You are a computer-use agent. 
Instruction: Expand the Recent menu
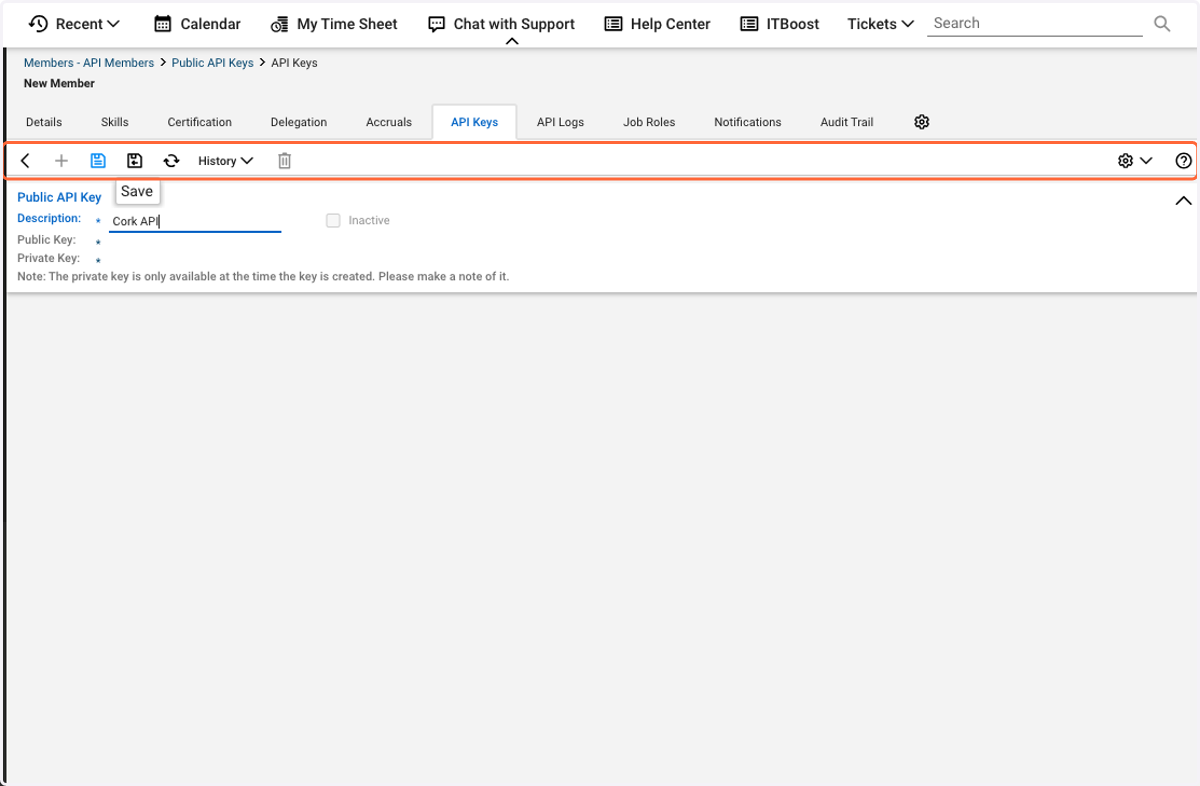click(74, 24)
